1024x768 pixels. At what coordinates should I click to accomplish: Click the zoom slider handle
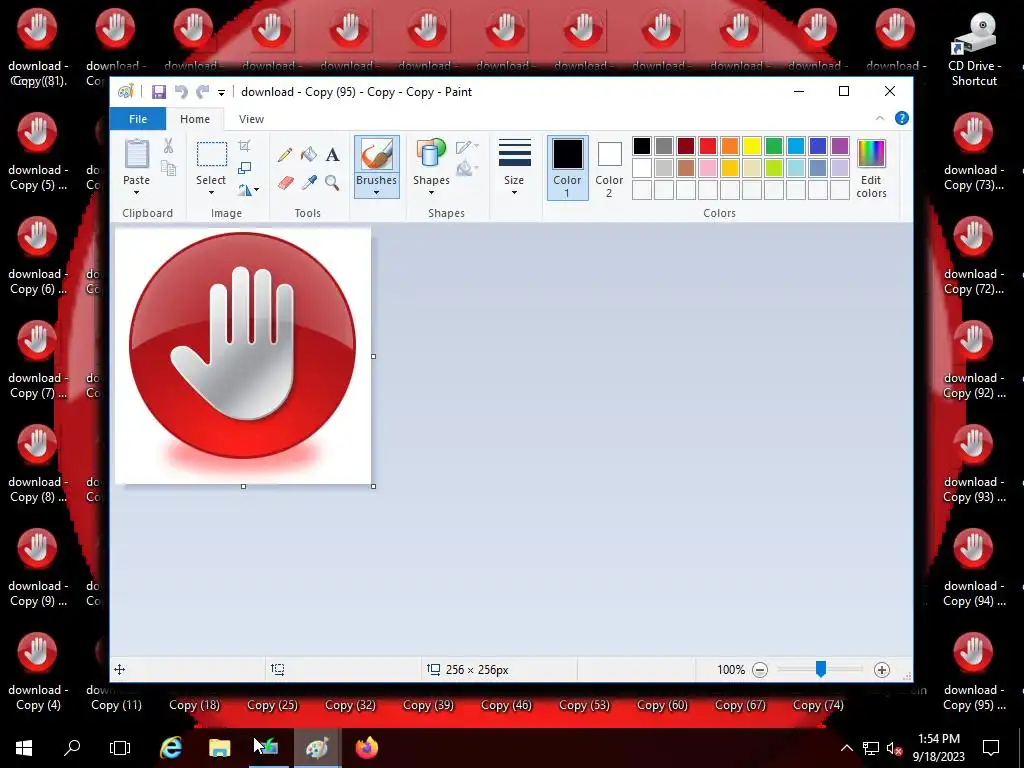tap(821, 669)
